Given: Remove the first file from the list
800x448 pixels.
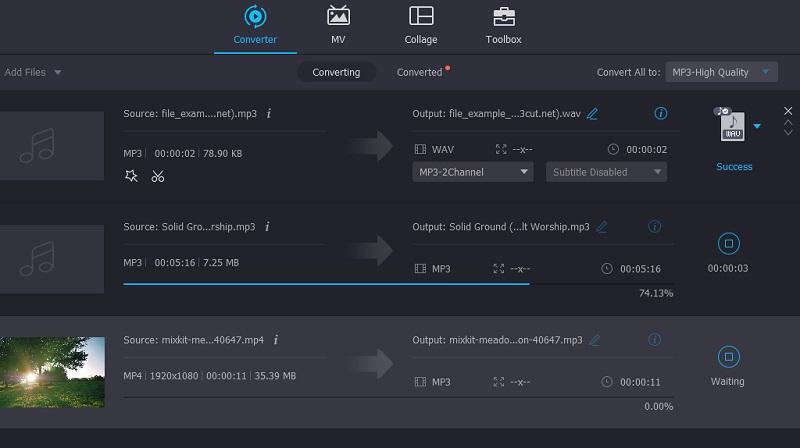Looking at the screenshot, I should (x=788, y=110).
